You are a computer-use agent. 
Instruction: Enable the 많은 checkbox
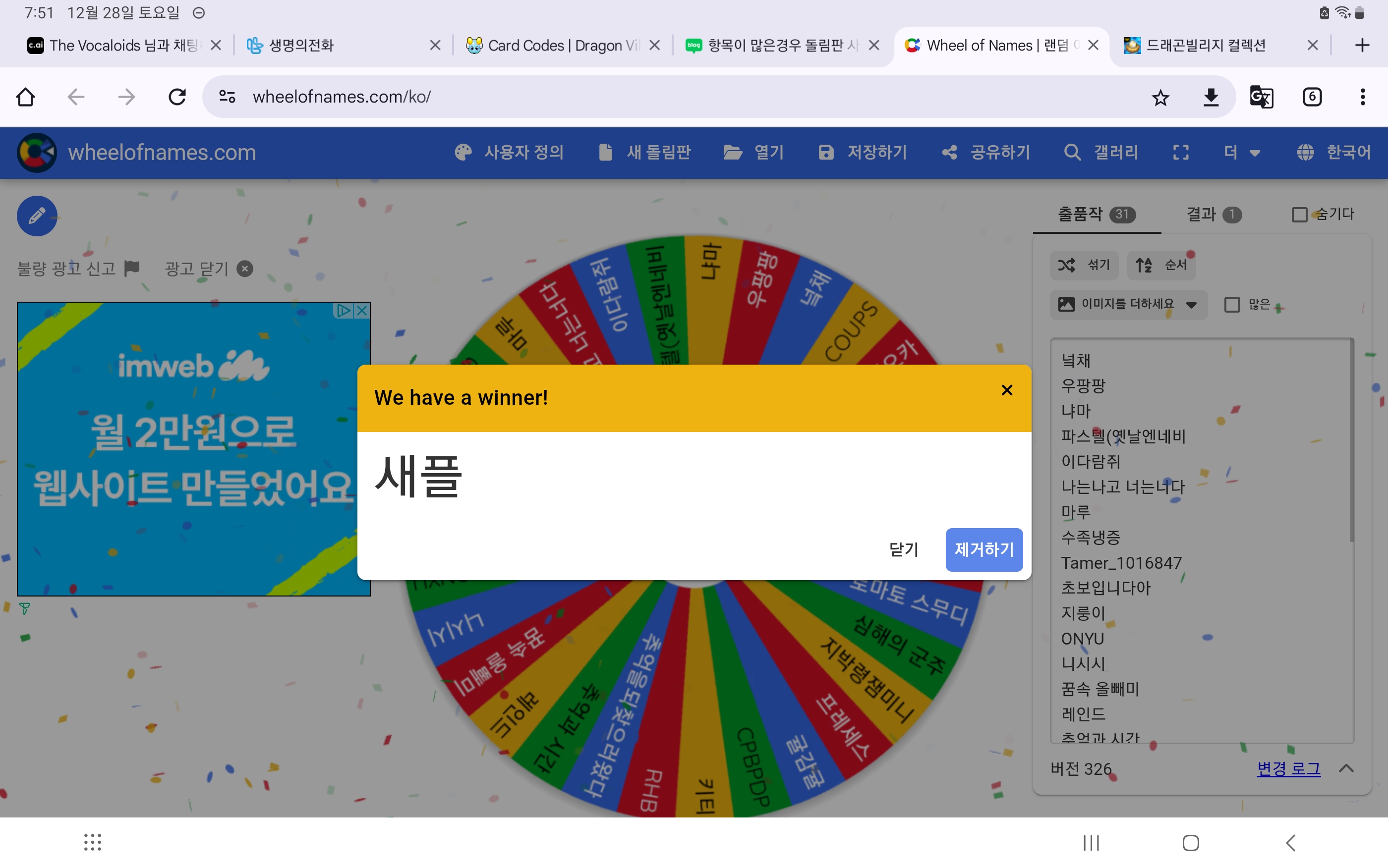[x=1232, y=304]
